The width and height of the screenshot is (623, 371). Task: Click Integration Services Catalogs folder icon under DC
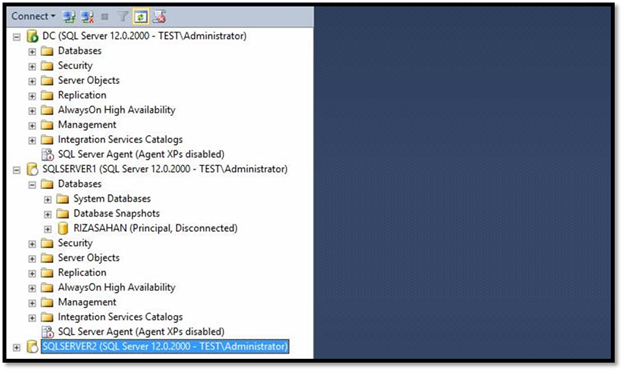[x=47, y=140]
